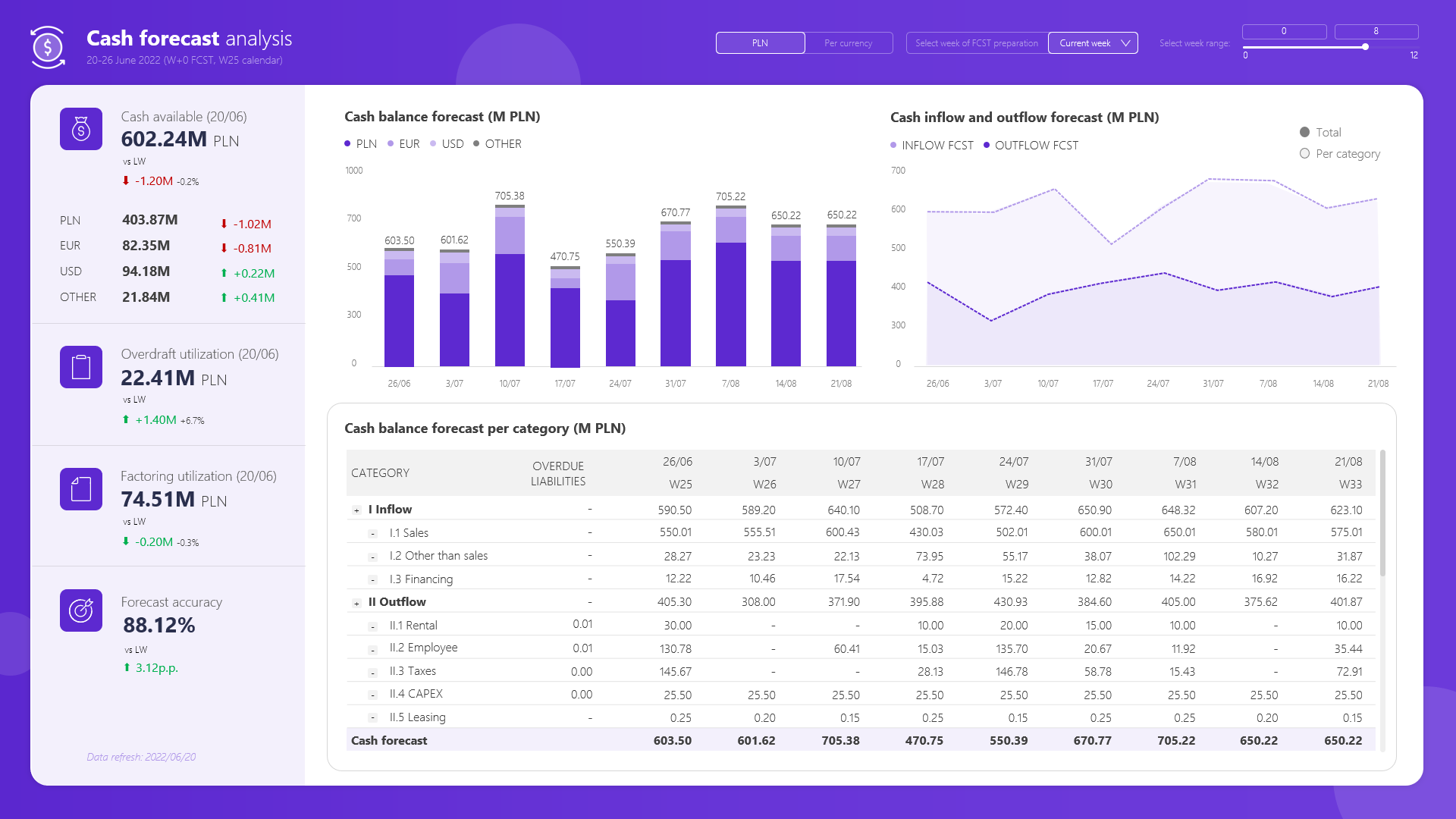Click the OVERDUE LIABILITIES column header
The height and width of the screenshot is (819, 1456).
[557, 473]
